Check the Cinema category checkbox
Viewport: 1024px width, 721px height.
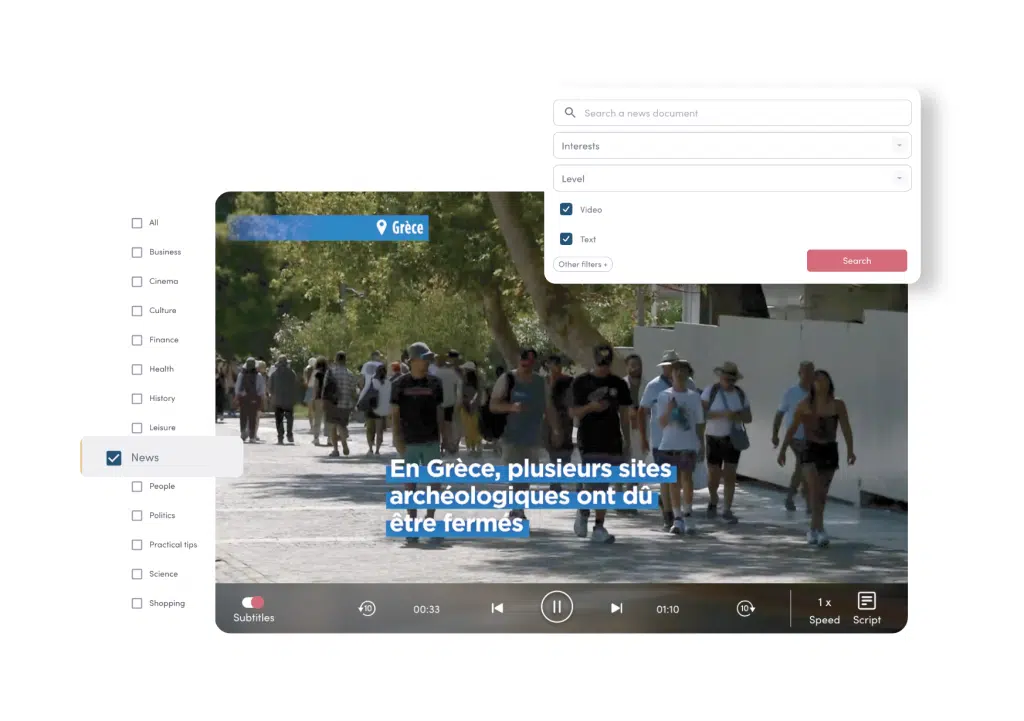pyautogui.click(x=136, y=281)
